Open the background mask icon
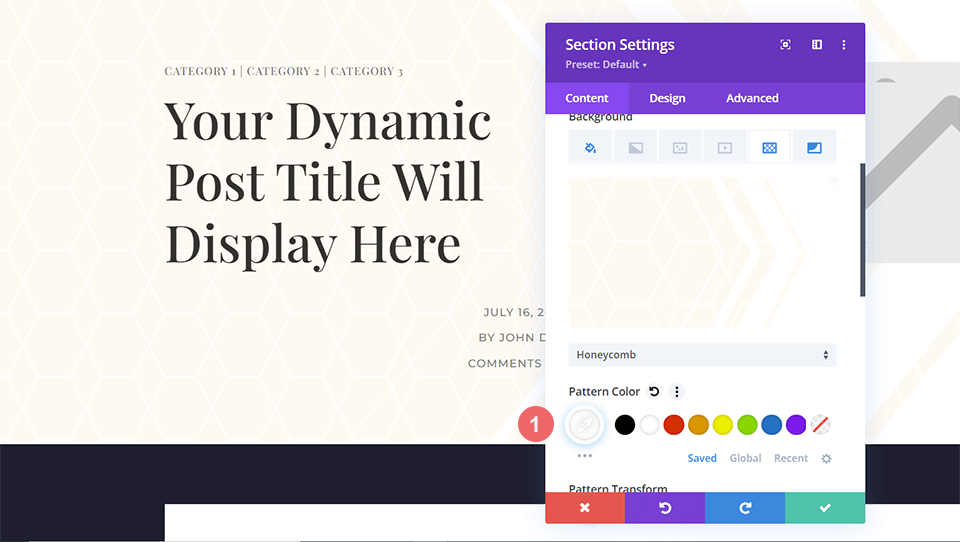The height and width of the screenshot is (542, 960). (814, 147)
